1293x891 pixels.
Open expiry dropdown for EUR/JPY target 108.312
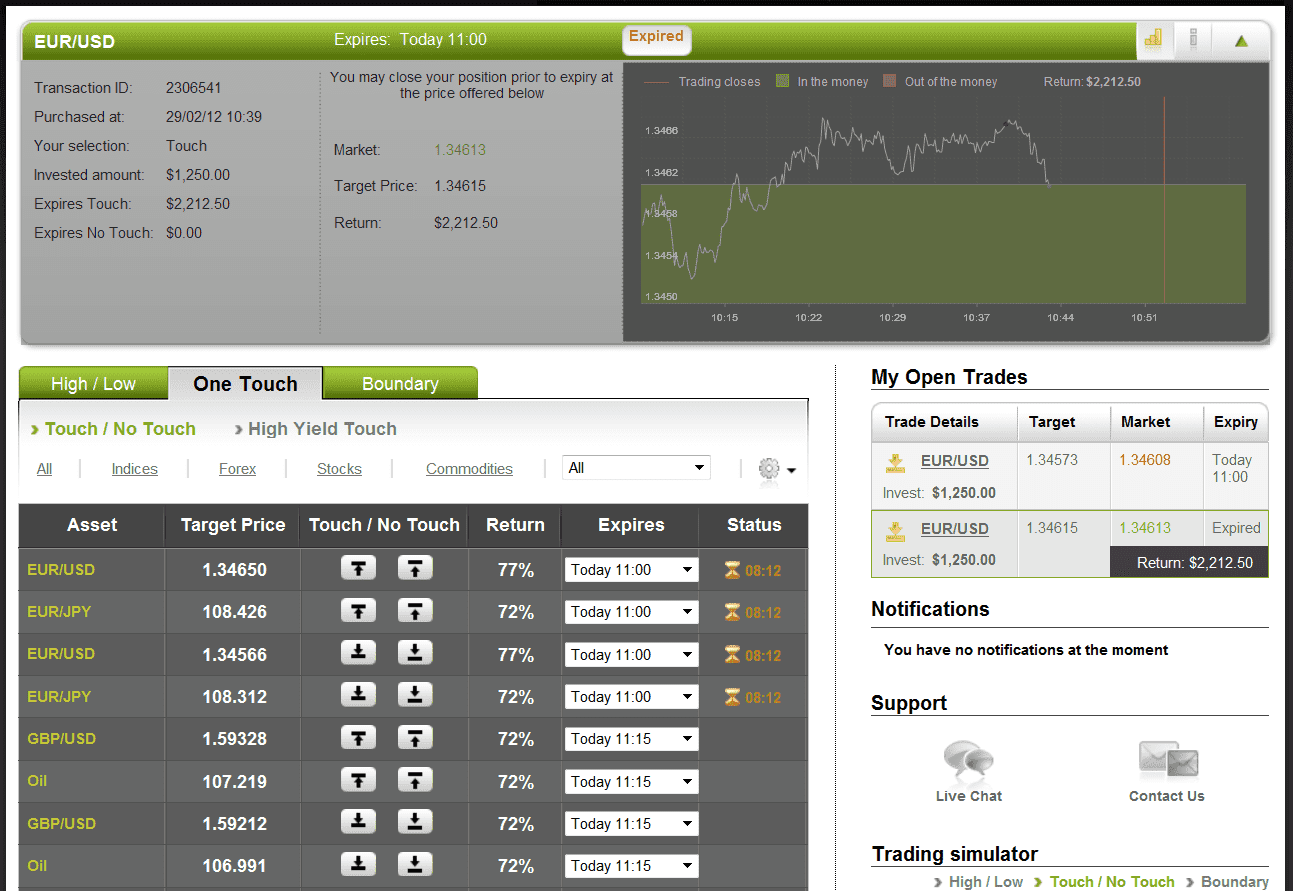pyautogui.click(x=631, y=697)
